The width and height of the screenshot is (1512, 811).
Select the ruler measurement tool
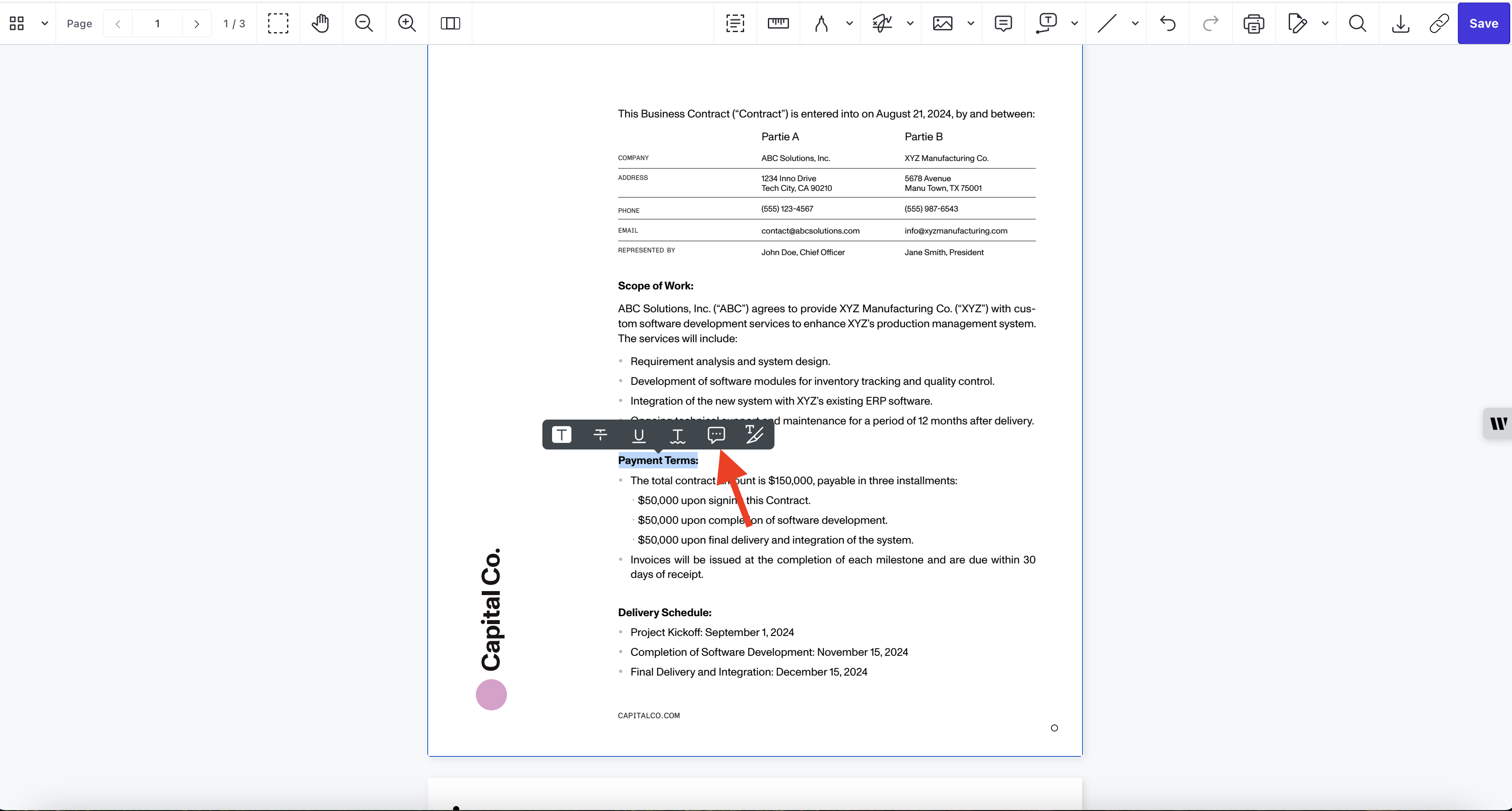778,23
